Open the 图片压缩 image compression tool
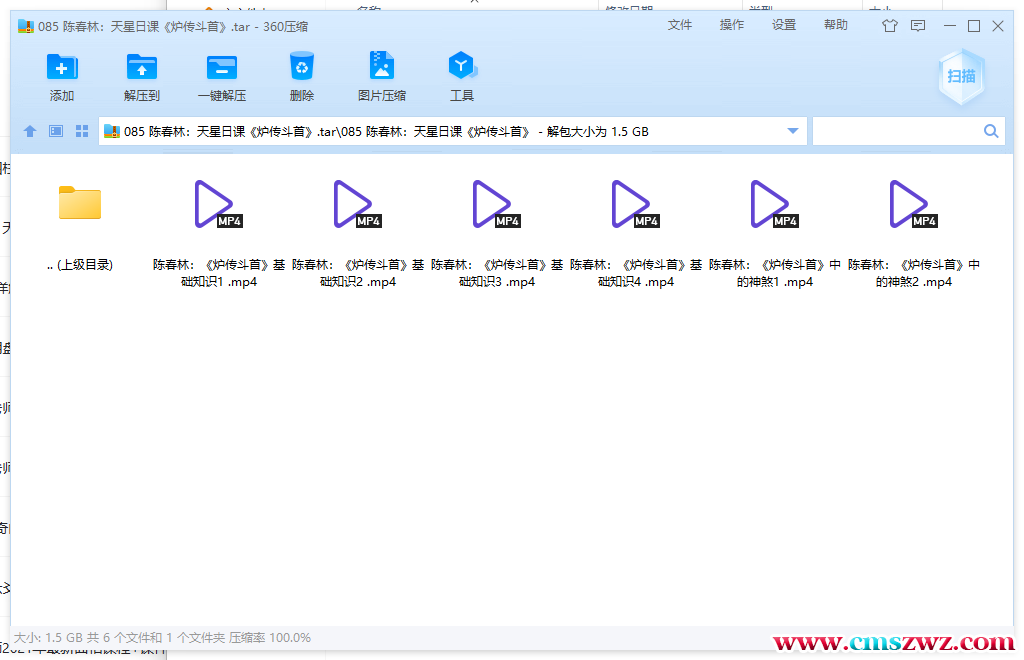The image size is (1024, 660). (x=382, y=77)
